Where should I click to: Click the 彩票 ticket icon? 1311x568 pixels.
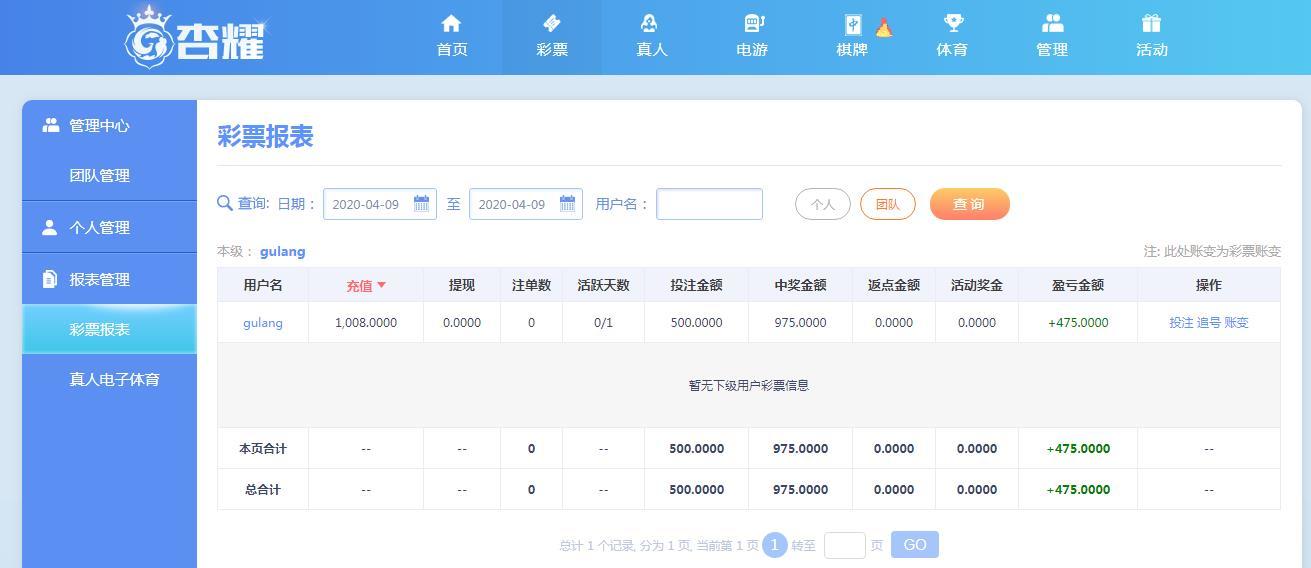click(x=551, y=23)
